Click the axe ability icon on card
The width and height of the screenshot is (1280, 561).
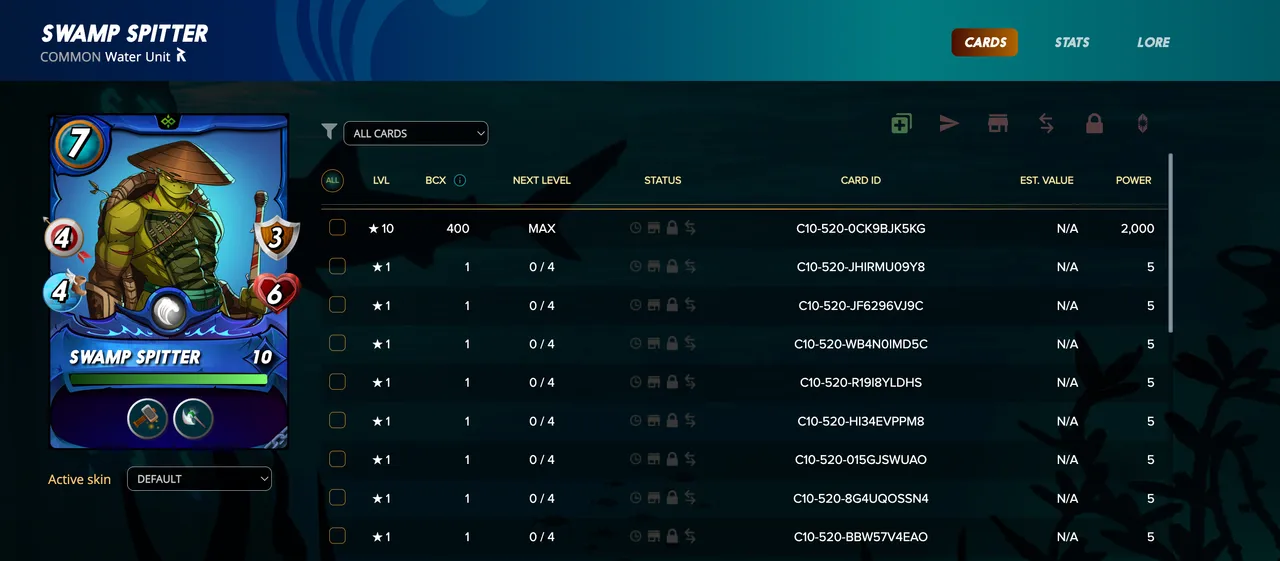click(x=193, y=418)
